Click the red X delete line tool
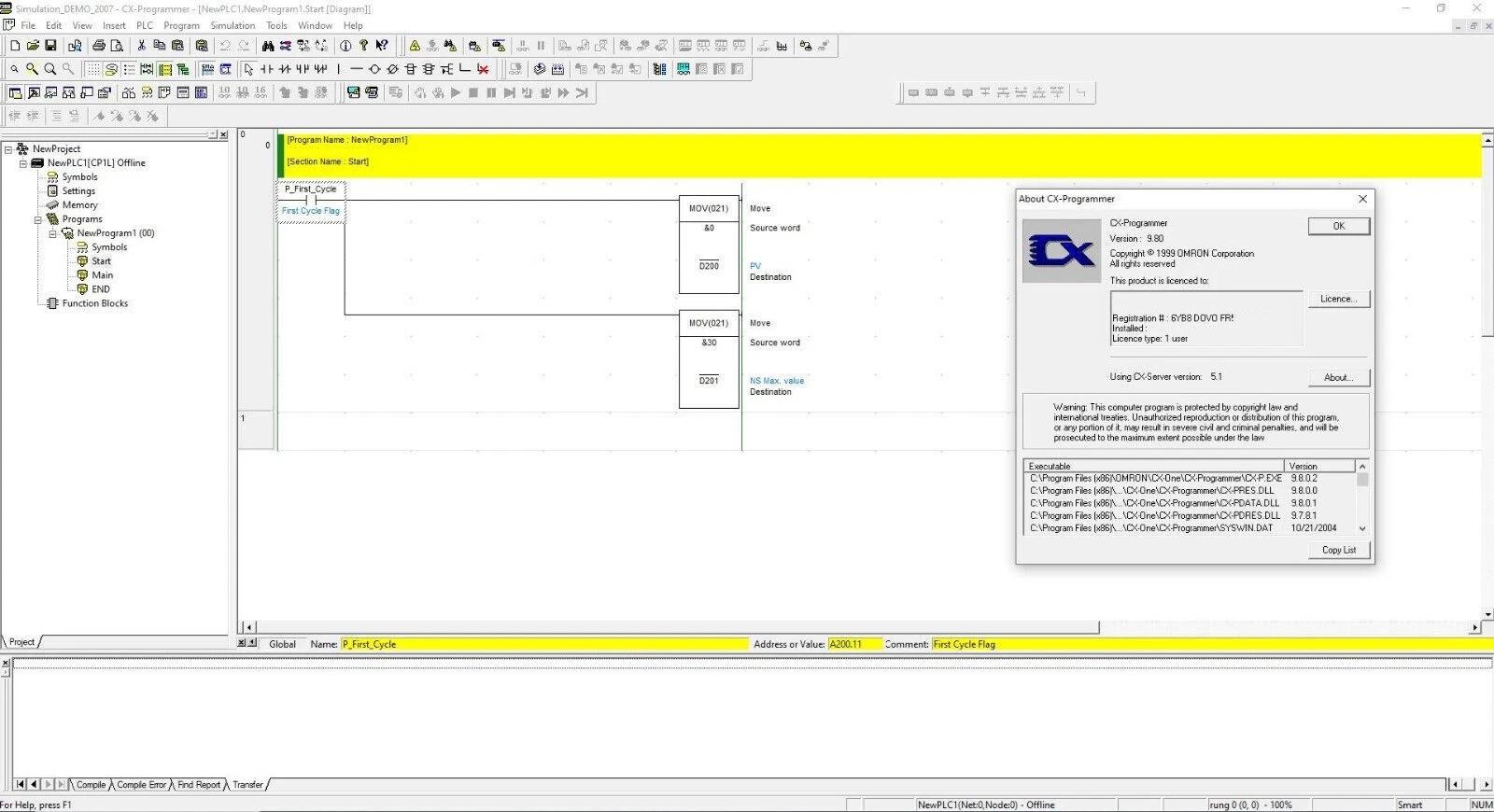This screenshot has height=812, width=1494. (483, 69)
